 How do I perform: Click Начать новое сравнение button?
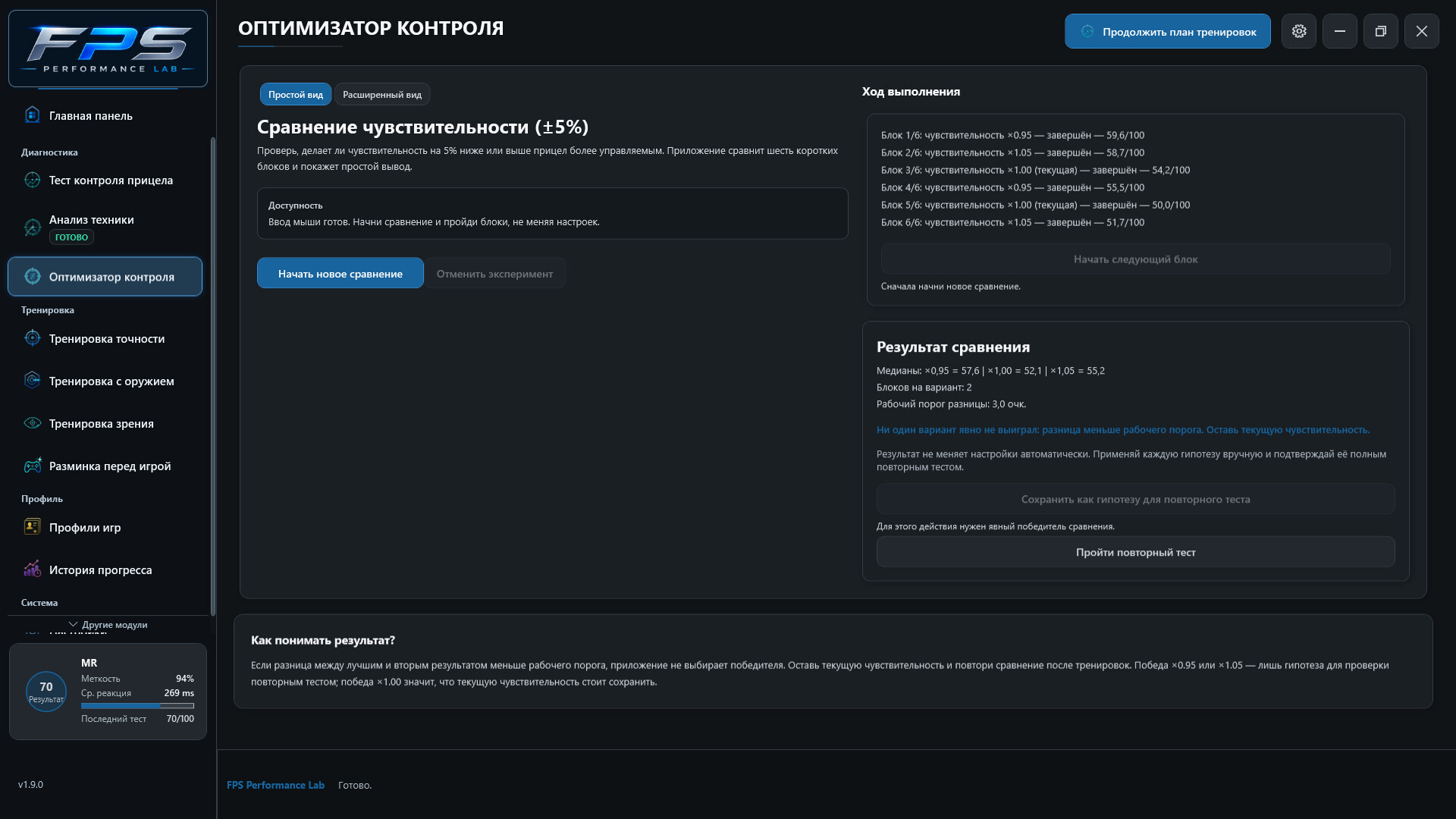(x=340, y=273)
